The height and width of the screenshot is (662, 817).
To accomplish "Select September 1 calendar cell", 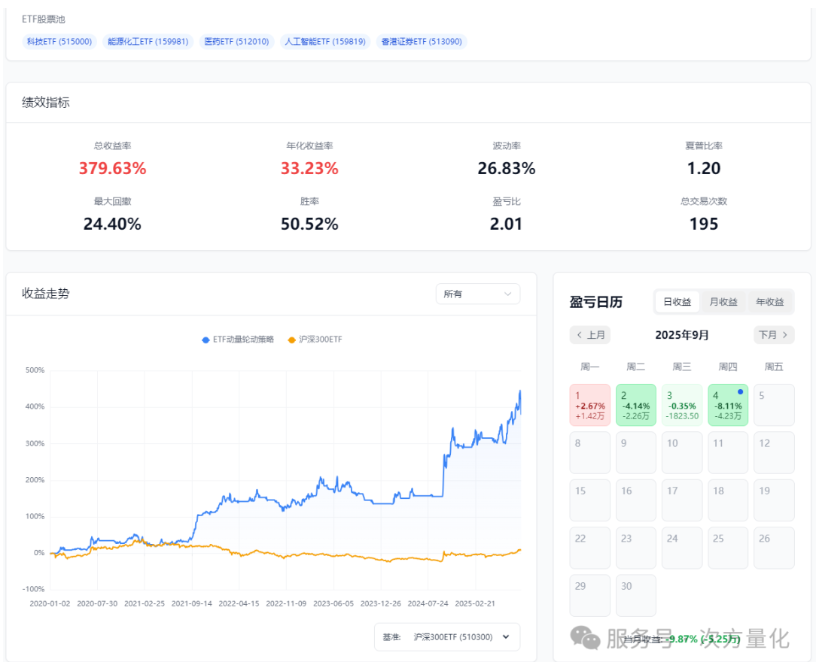I will (x=589, y=405).
